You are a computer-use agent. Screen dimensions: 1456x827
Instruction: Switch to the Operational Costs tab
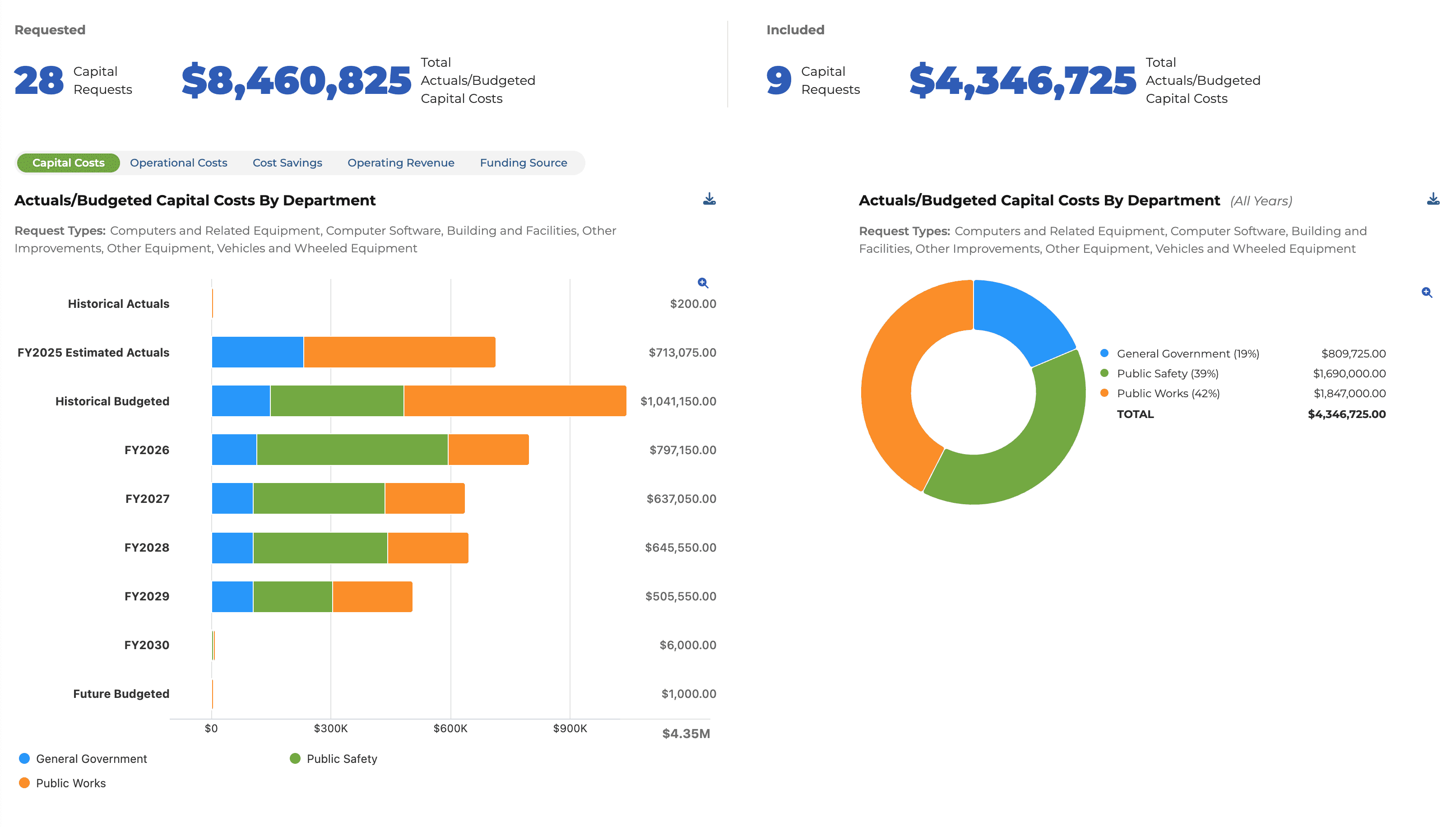click(178, 163)
